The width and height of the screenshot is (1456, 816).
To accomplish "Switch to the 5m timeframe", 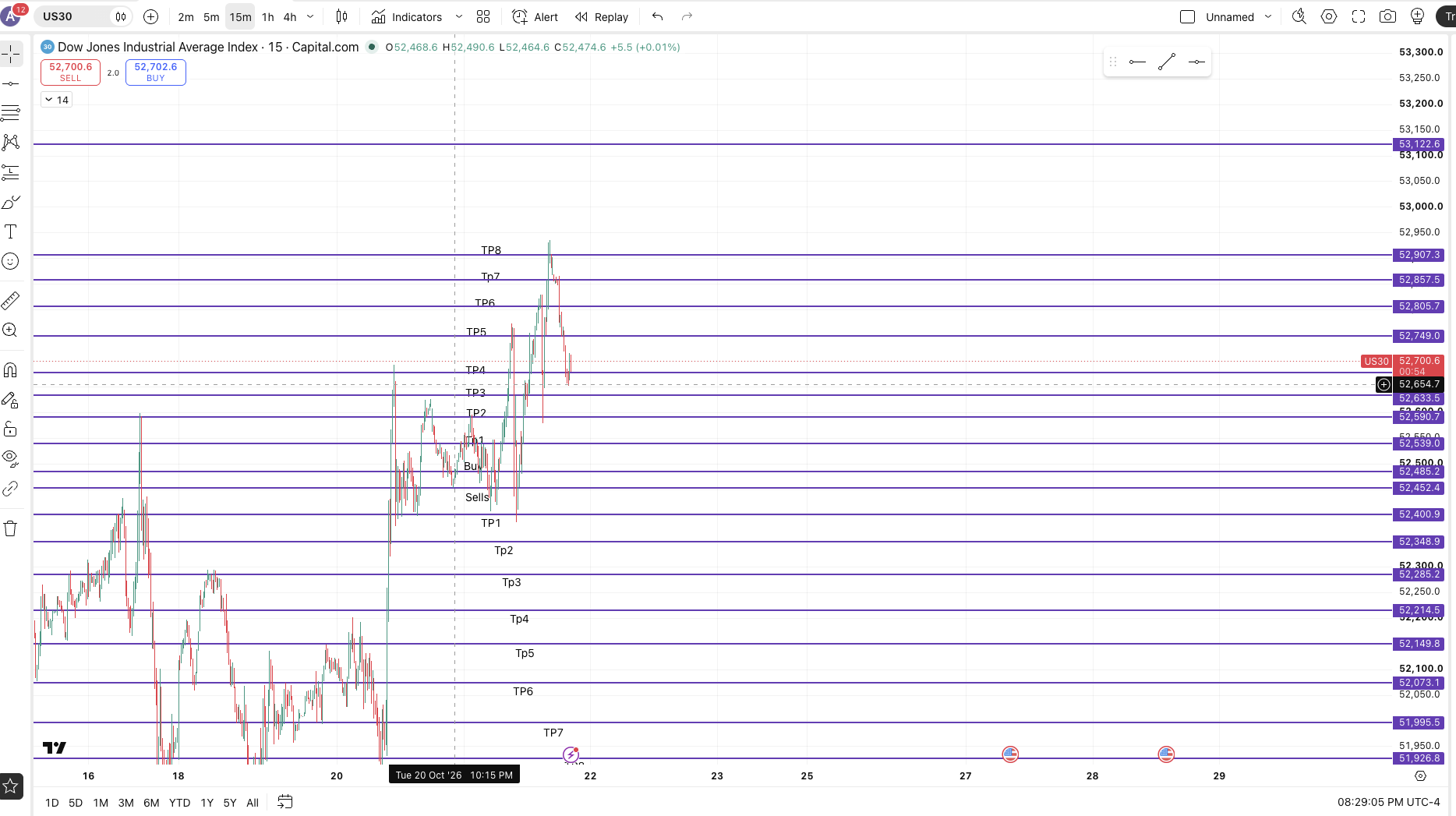I will tap(211, 16).
